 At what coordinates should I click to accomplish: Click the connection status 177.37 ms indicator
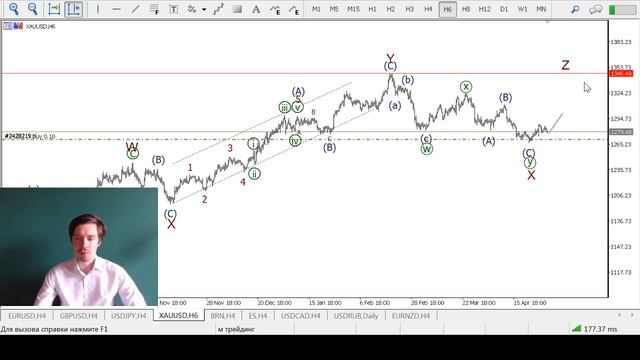click(594, 329)
